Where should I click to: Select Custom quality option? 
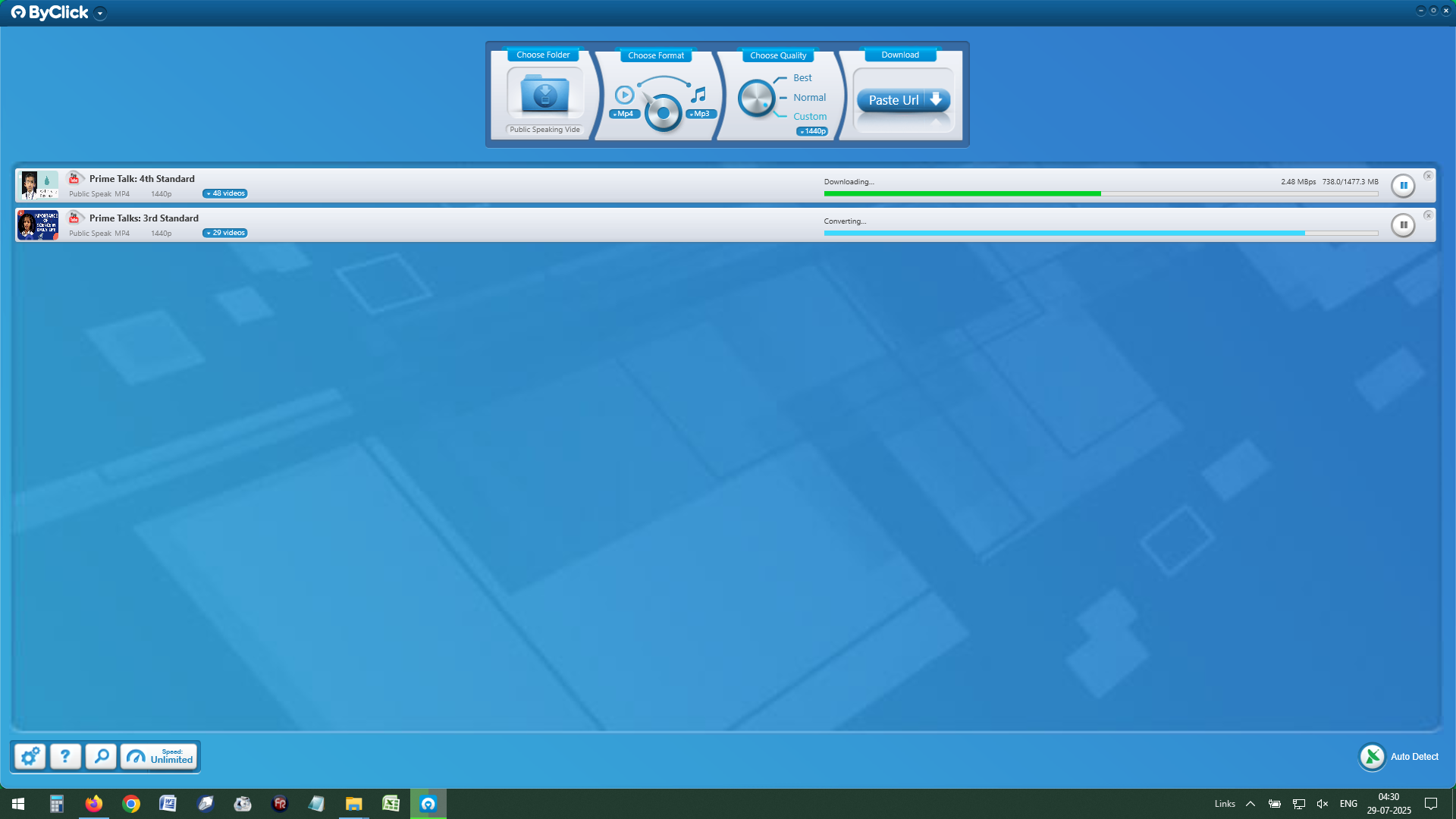pos(810,117)
